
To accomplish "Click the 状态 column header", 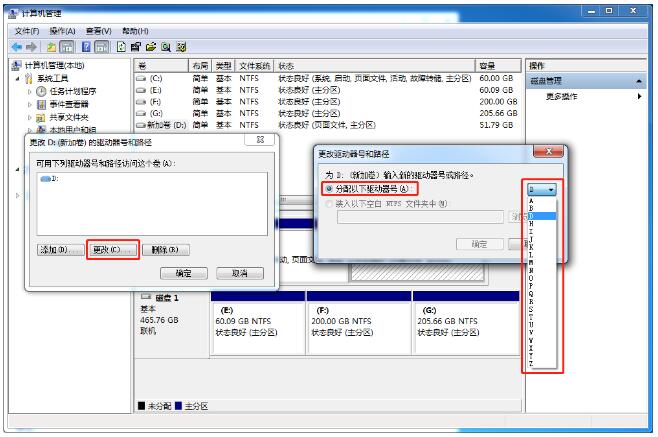I will pyautogui.click(x=374, y=66).
